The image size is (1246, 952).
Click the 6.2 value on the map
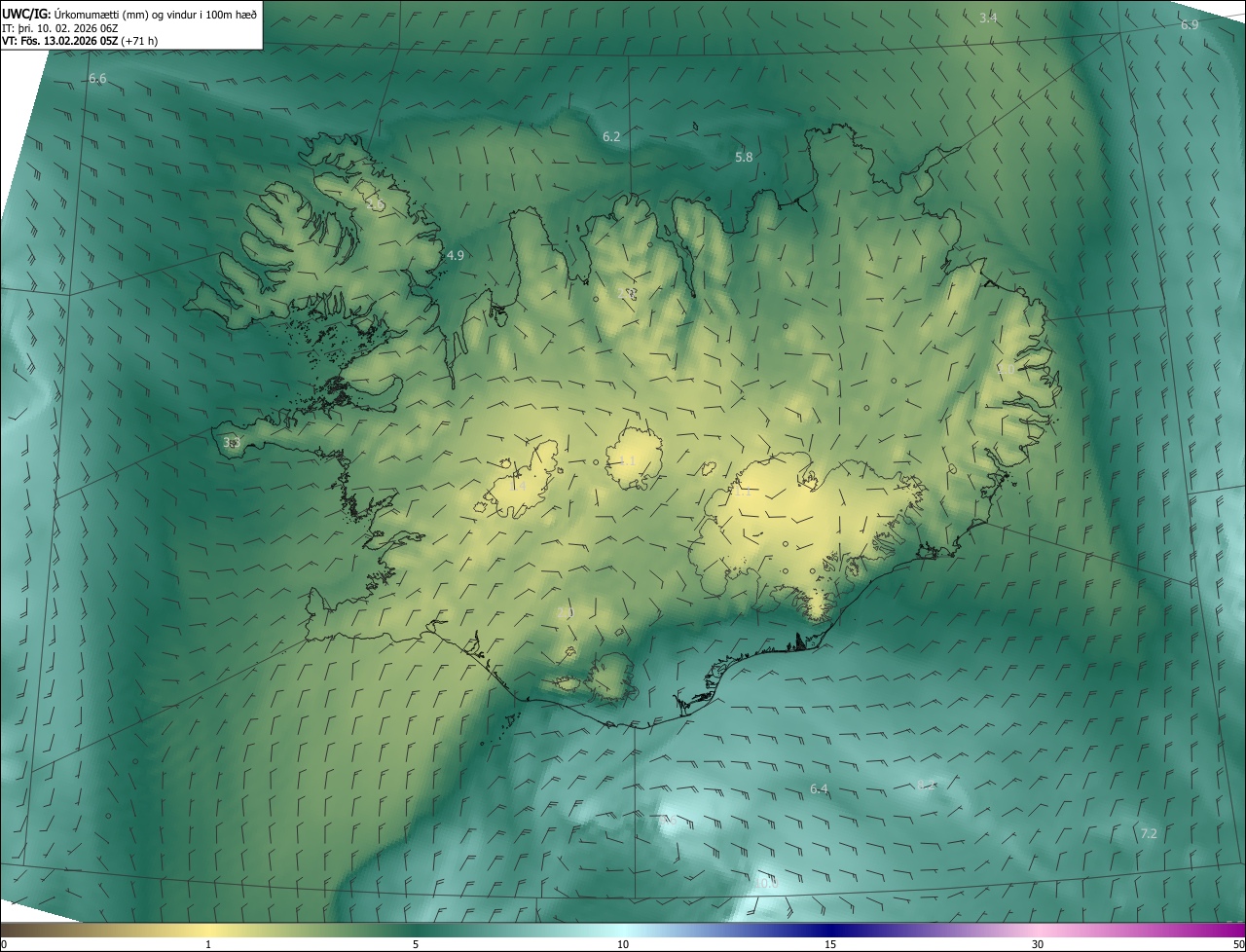611,136
